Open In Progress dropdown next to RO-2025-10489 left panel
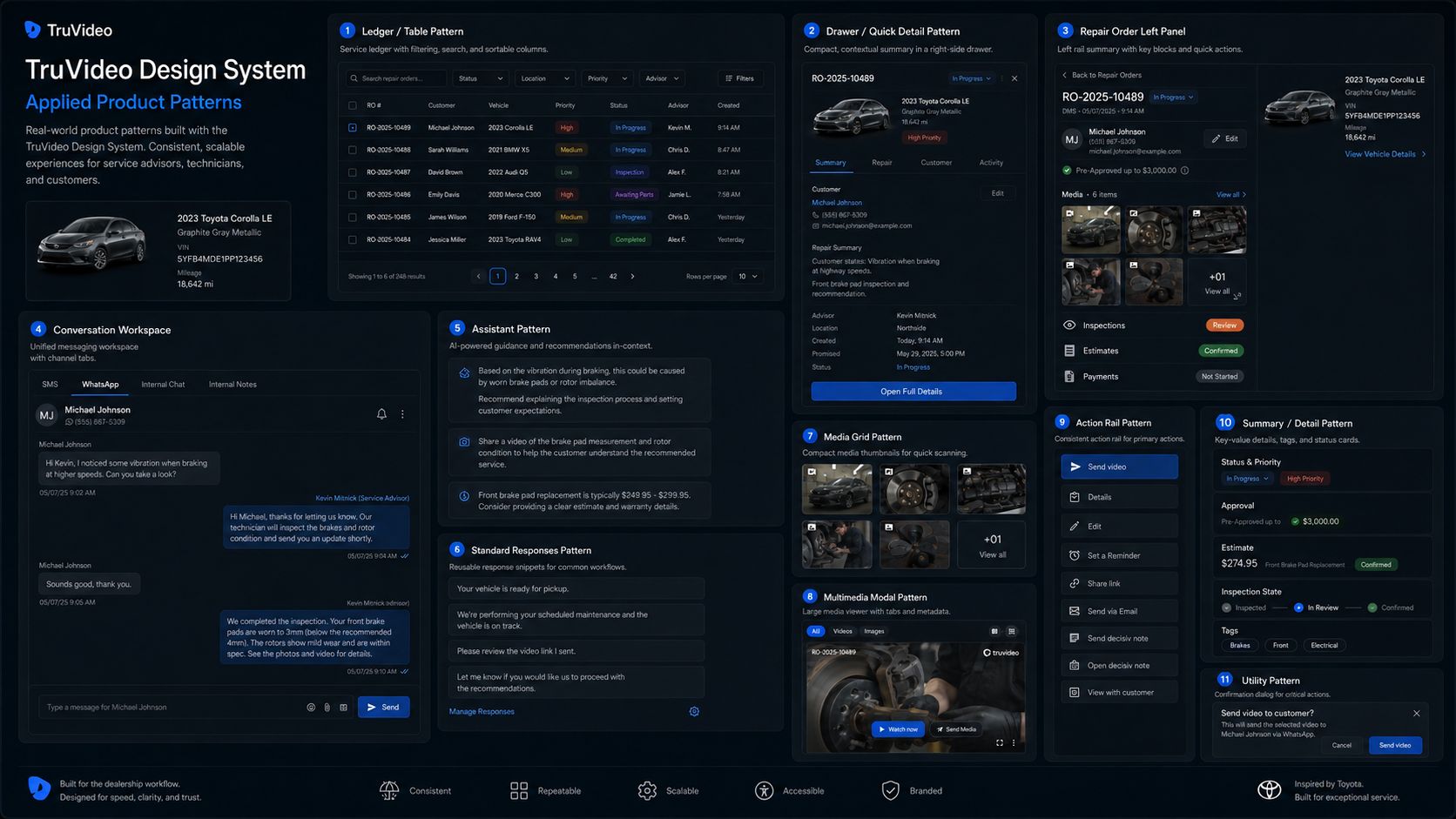This screenshot has width=1456, height=819. pyautogui.click(x=1173, y=97)
